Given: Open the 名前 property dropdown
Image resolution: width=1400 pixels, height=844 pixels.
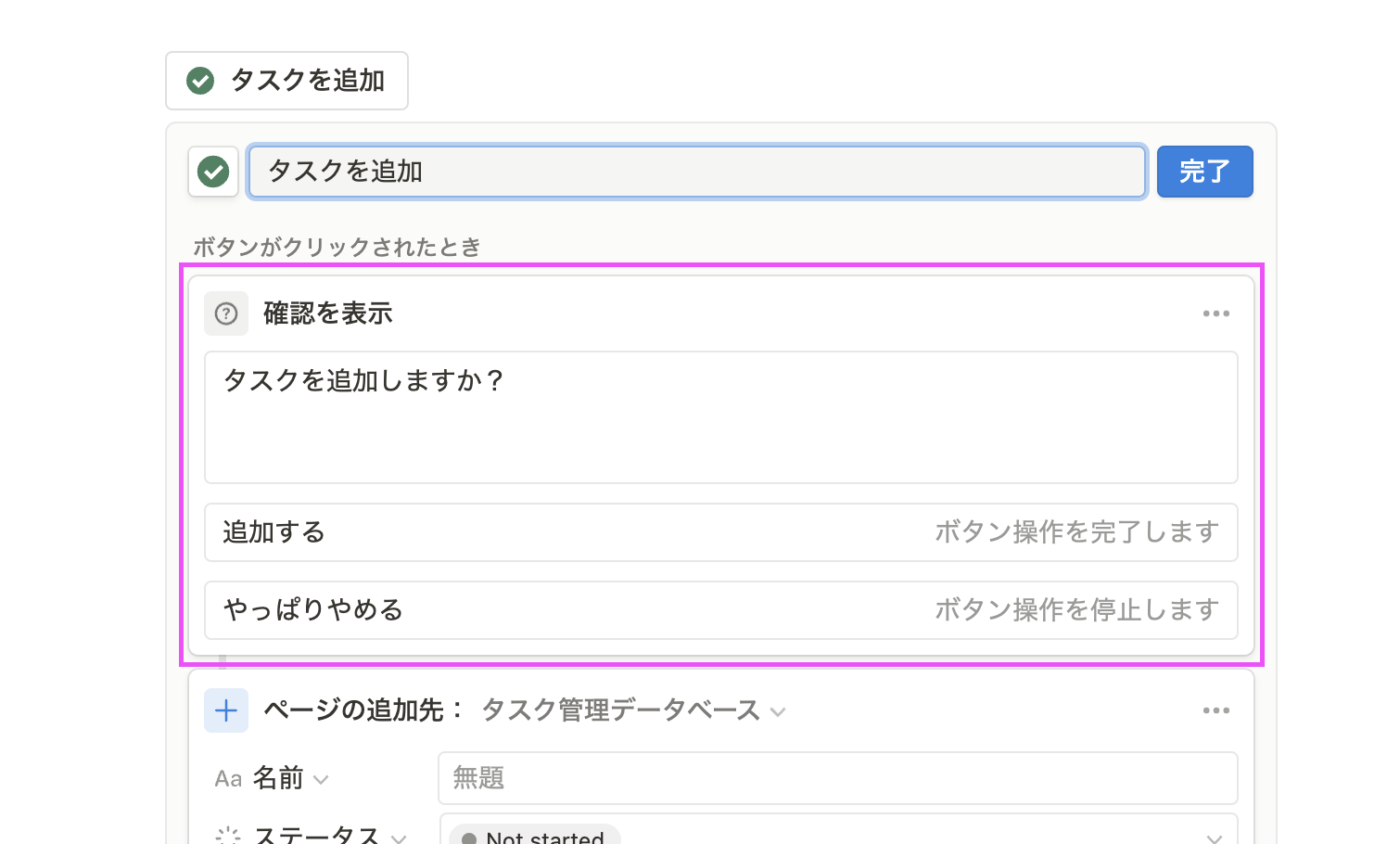Looking at the screenshot, I should [290, 778].
